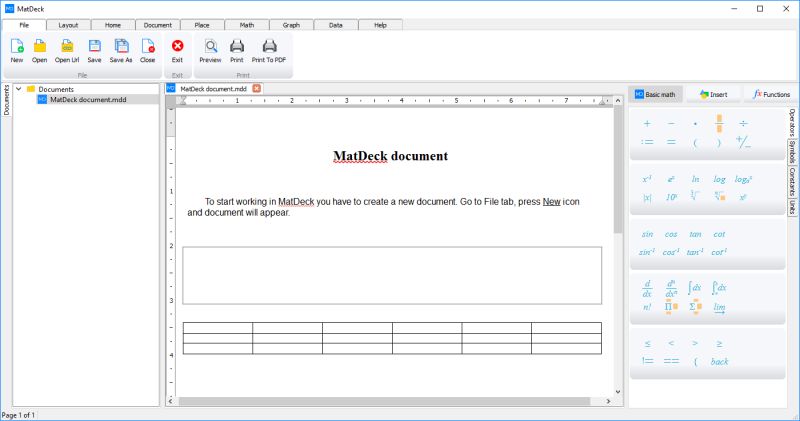The width and height of the screenshot is (800, 421).
Task: Click the vertical scrollbar thumb
Action: (x=618, y=170)
